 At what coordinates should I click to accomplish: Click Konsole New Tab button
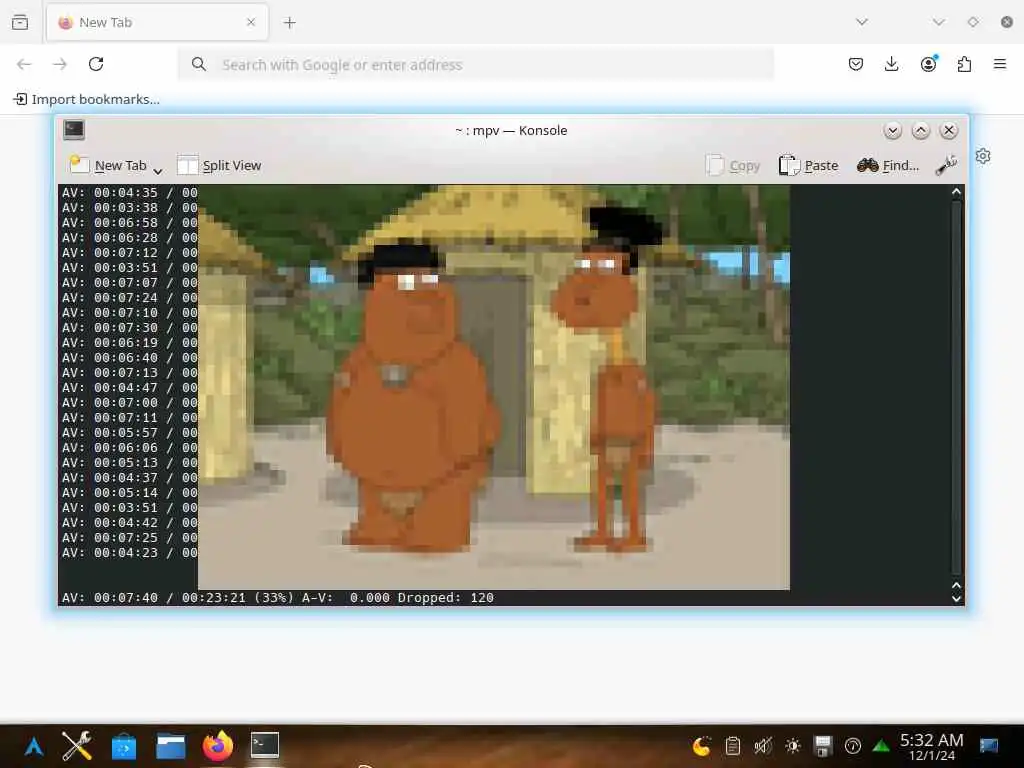(x=108, y=165)
